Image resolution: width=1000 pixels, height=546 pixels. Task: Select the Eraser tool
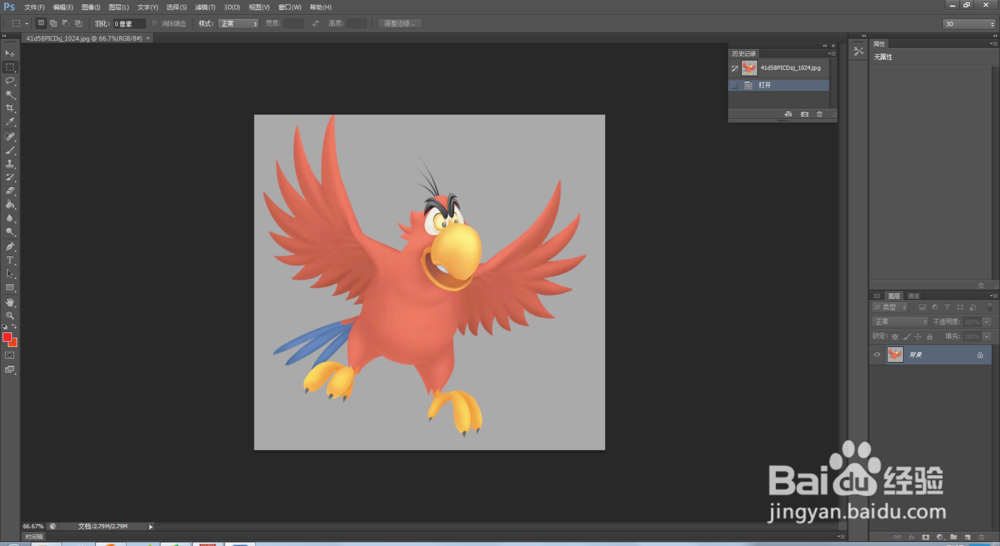point(10,191)
